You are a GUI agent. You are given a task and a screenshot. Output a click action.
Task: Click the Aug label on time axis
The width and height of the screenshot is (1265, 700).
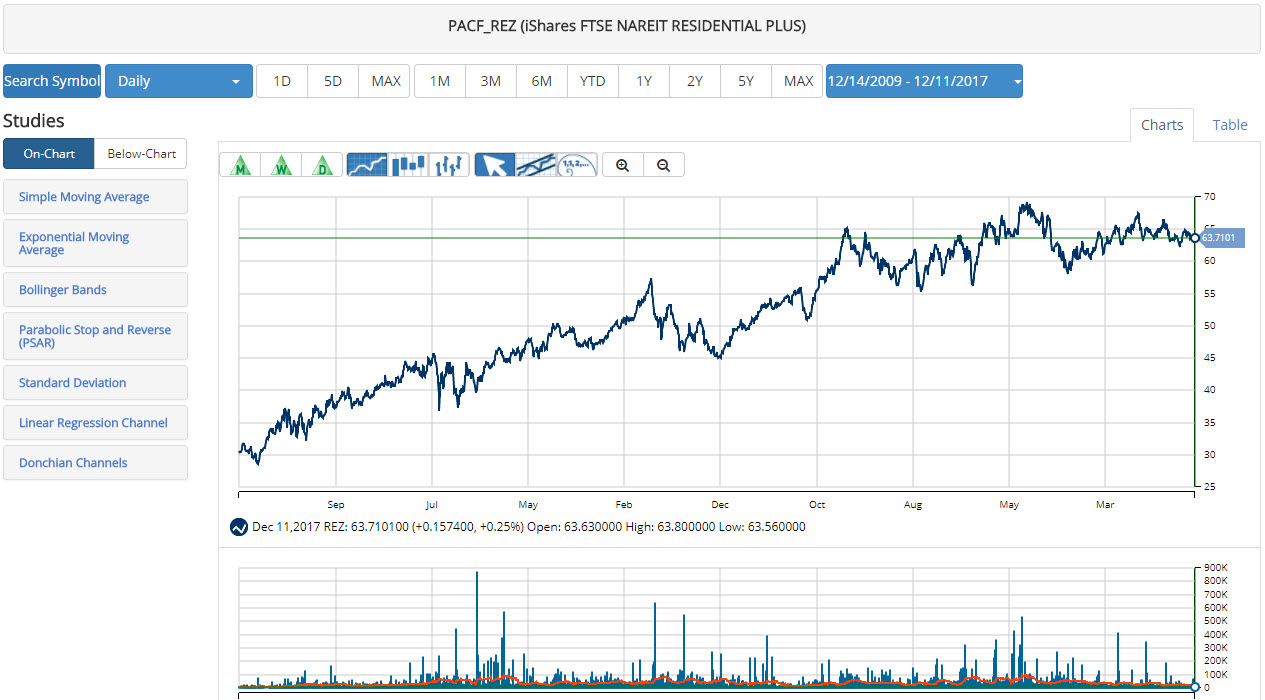coord(912,505)
